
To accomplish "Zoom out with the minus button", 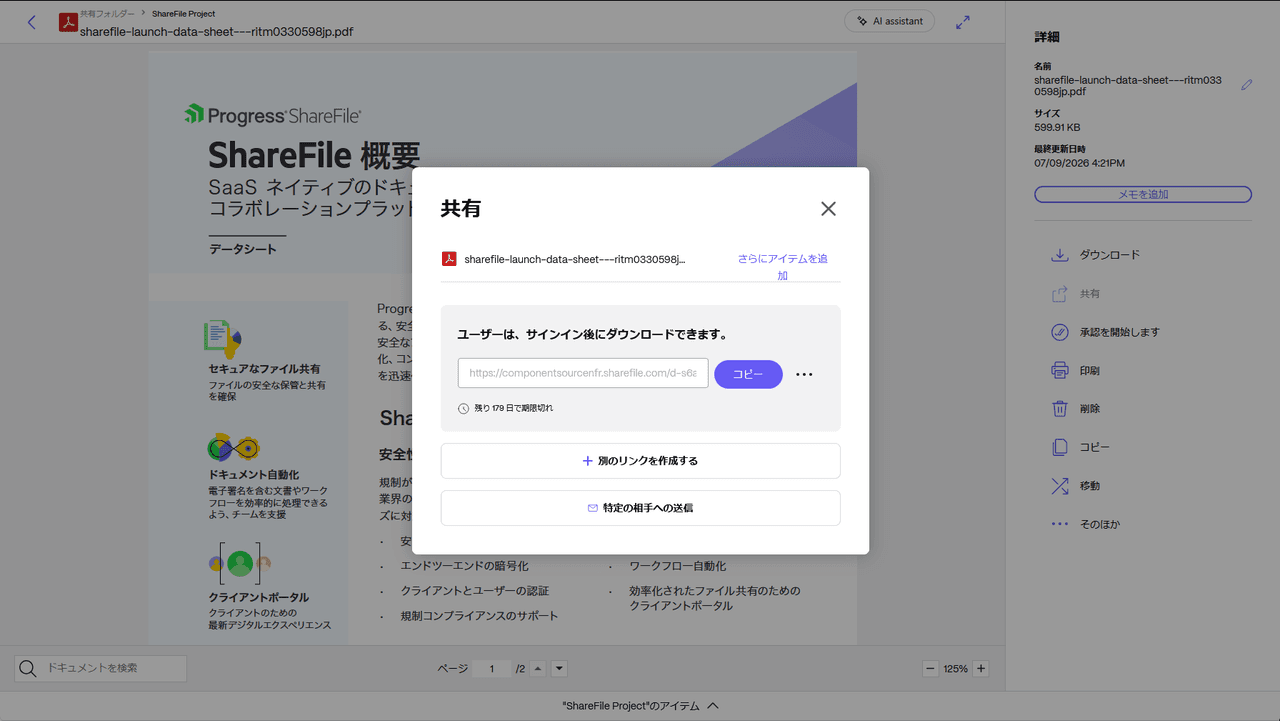I will 930,668.
